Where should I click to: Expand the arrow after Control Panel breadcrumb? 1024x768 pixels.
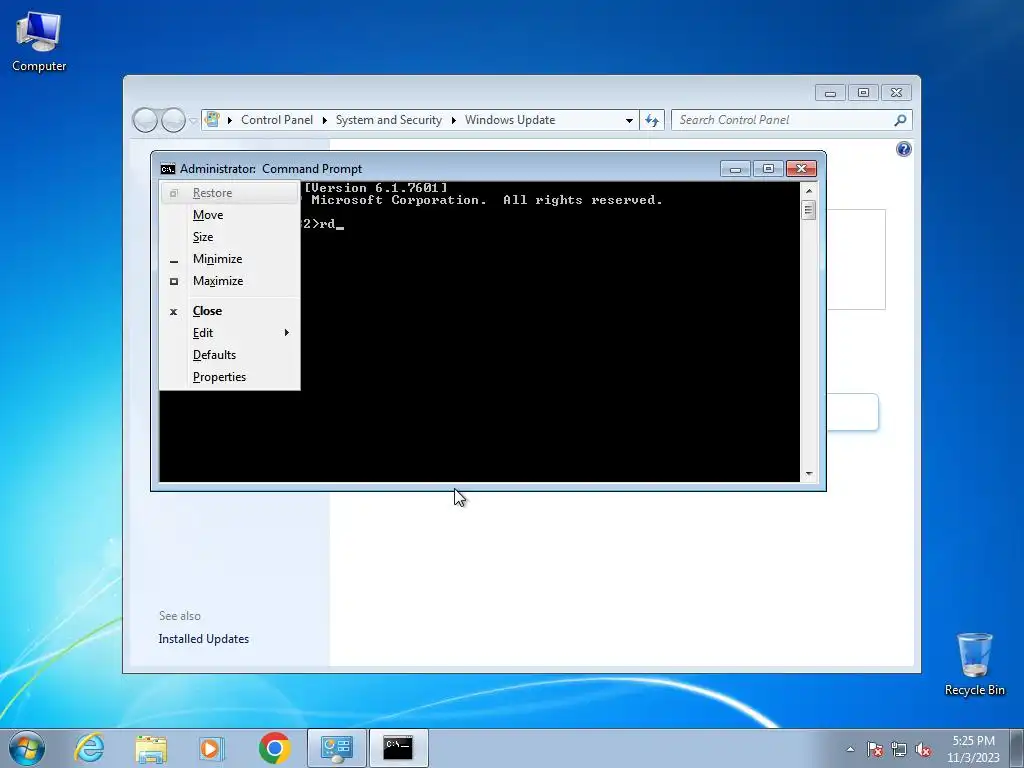tap(325, 120)
